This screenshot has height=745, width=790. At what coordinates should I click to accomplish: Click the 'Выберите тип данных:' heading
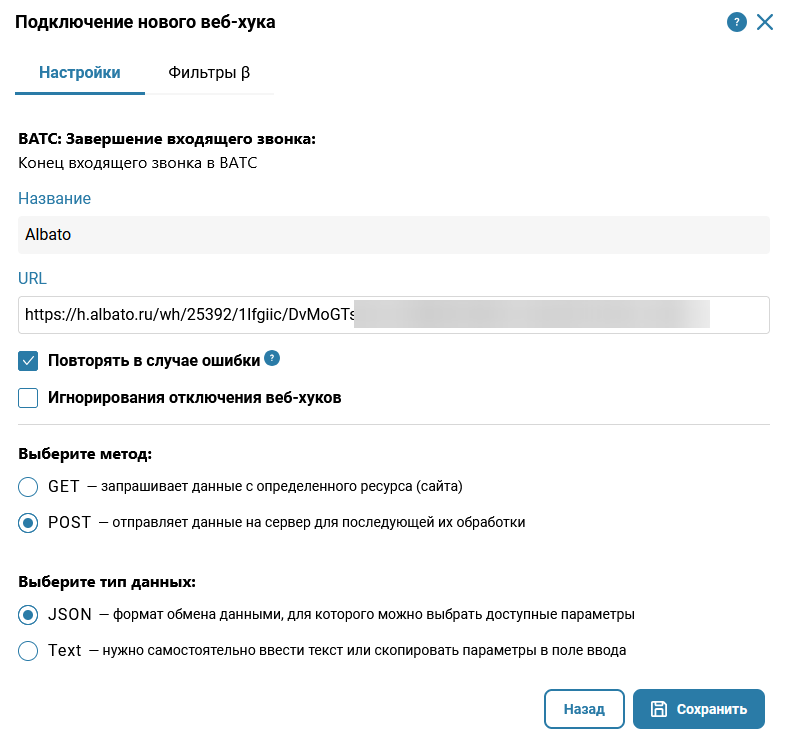pos(107,581)
